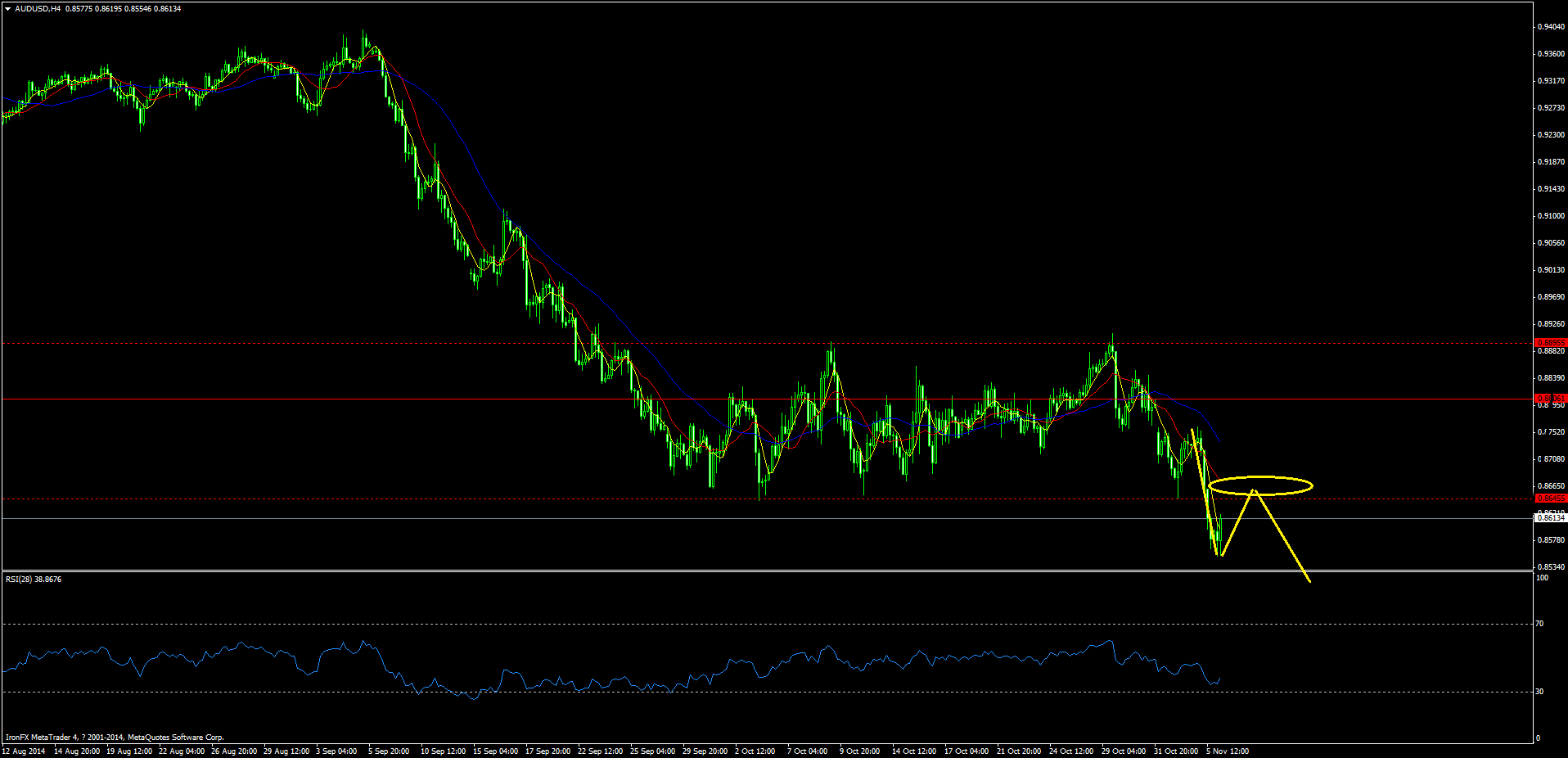Screen dimensions: 1568x758
Task: Select the 0.85340 price axis label
Action: [x=1551, y=567]
